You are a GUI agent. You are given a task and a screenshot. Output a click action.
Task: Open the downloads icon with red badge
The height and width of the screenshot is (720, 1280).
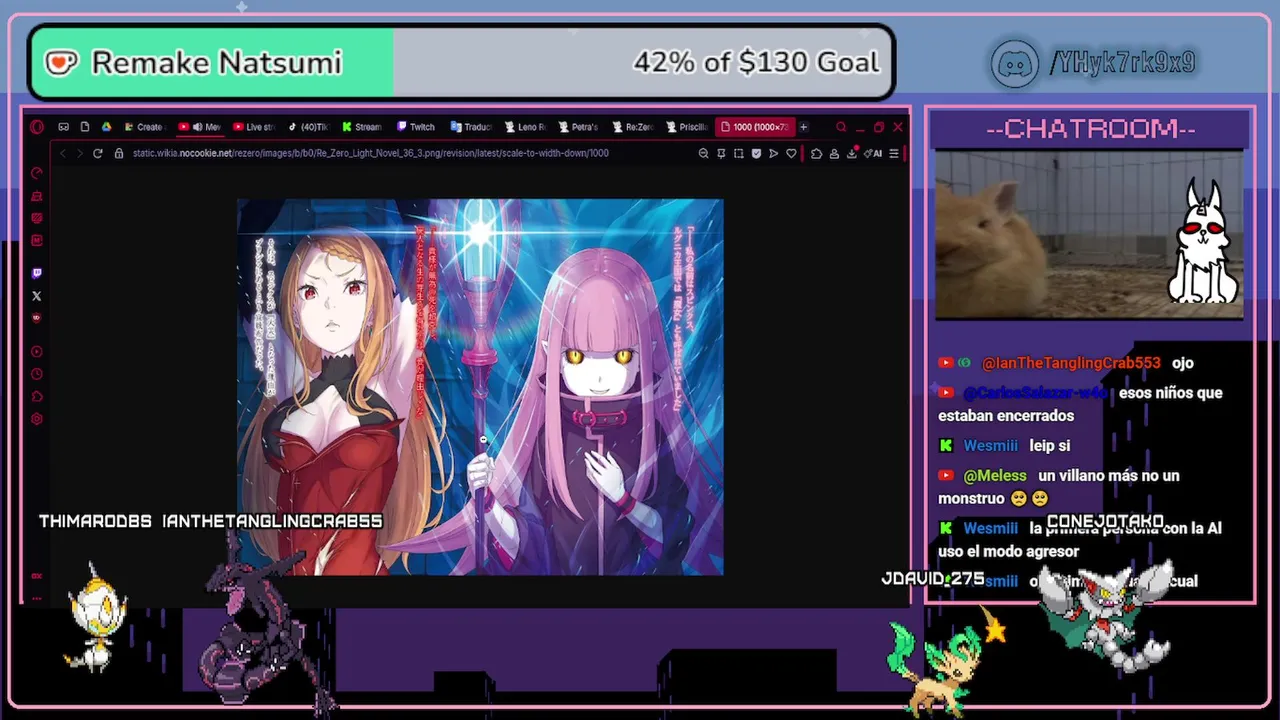pos(852,153)
